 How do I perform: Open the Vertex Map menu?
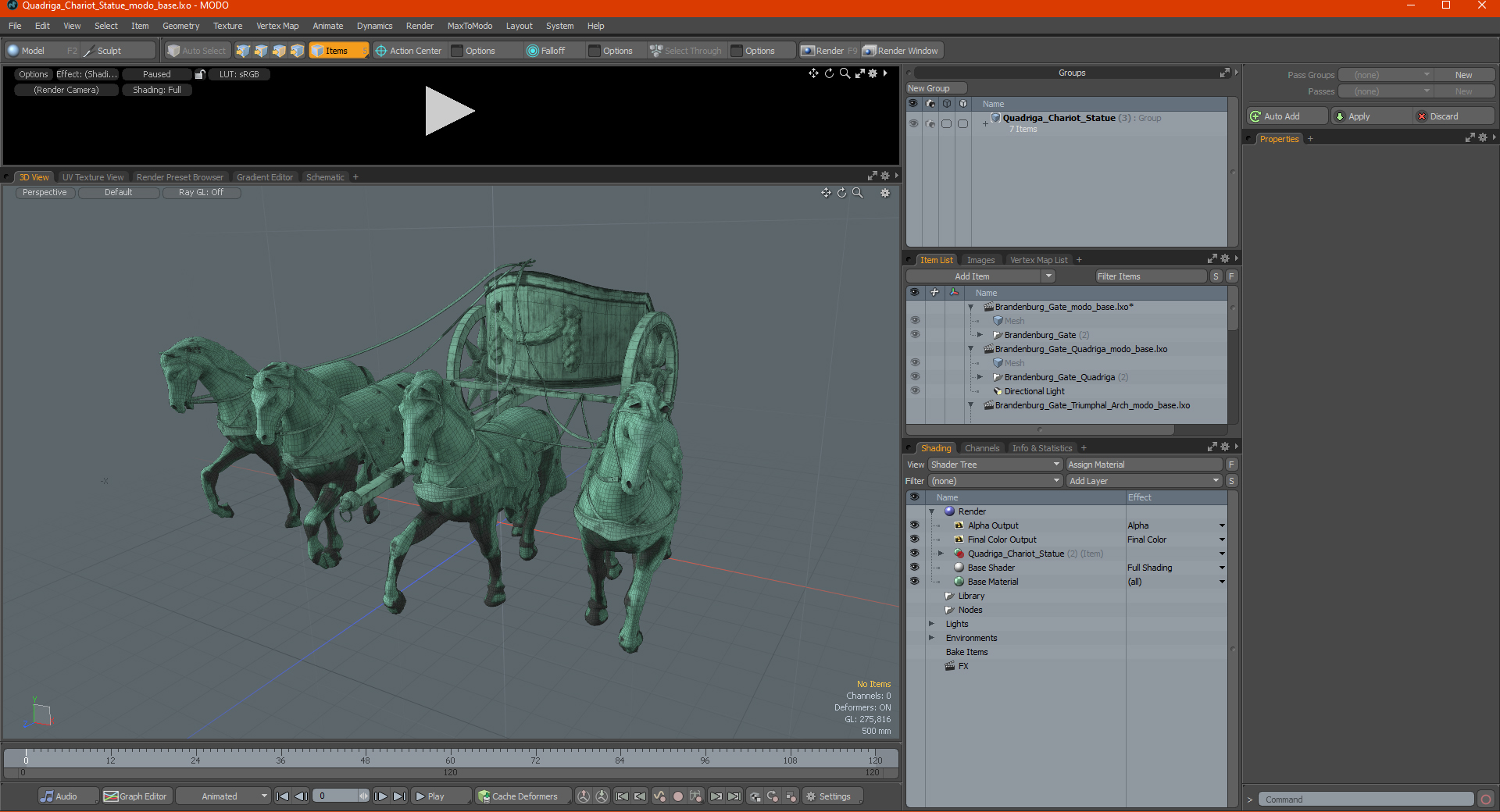click(x=277, y=26)
